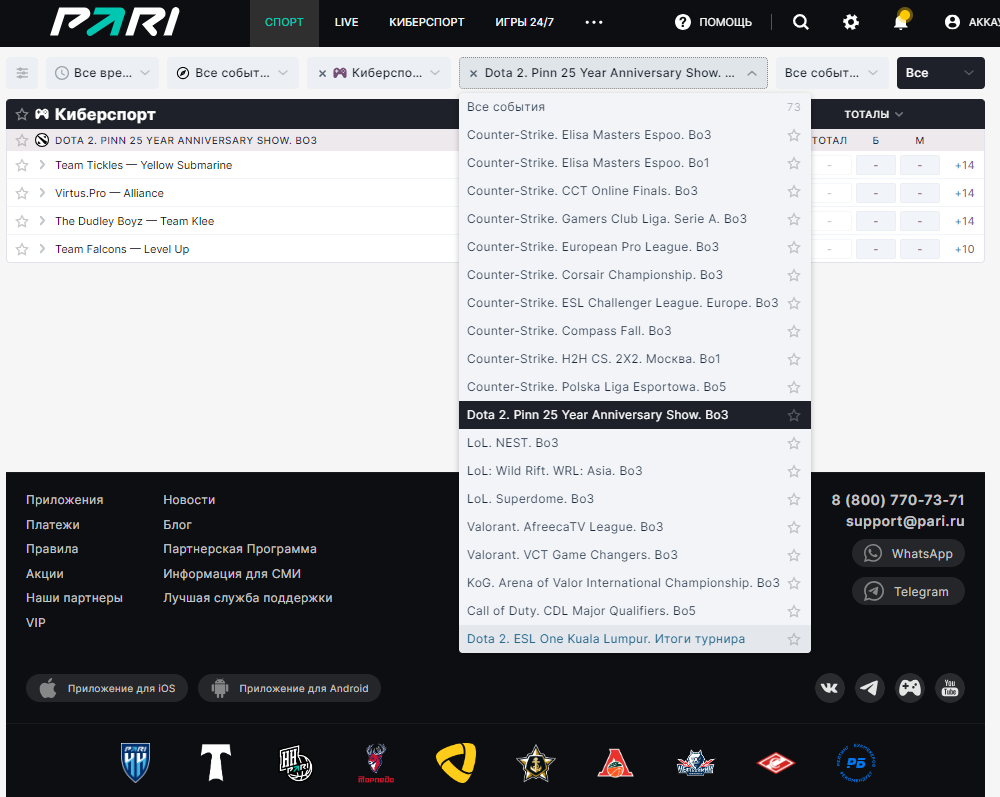This screenshot has width=1000, height=797.
Task: Open the ТОТАЛЫ column dropdown
Action: (x=873, y=114)
